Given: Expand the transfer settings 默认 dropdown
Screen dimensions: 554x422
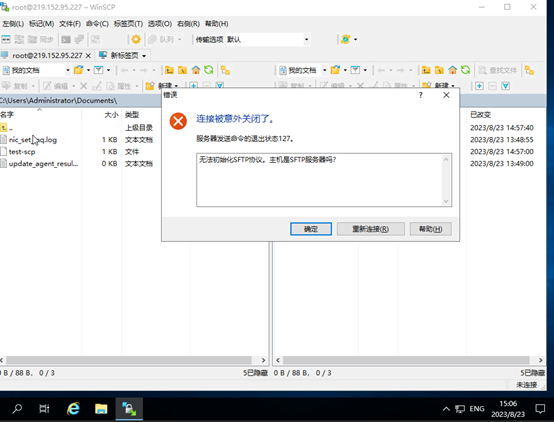Looking at the screenshot, I should (306, 39).
